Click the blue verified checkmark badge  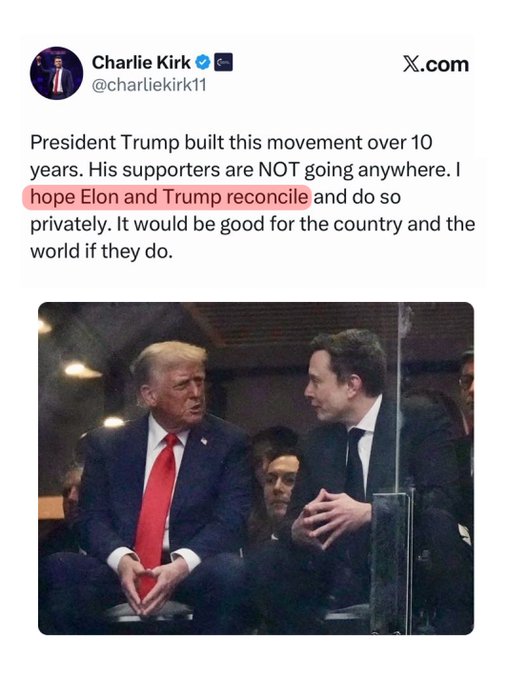[203, 62]
